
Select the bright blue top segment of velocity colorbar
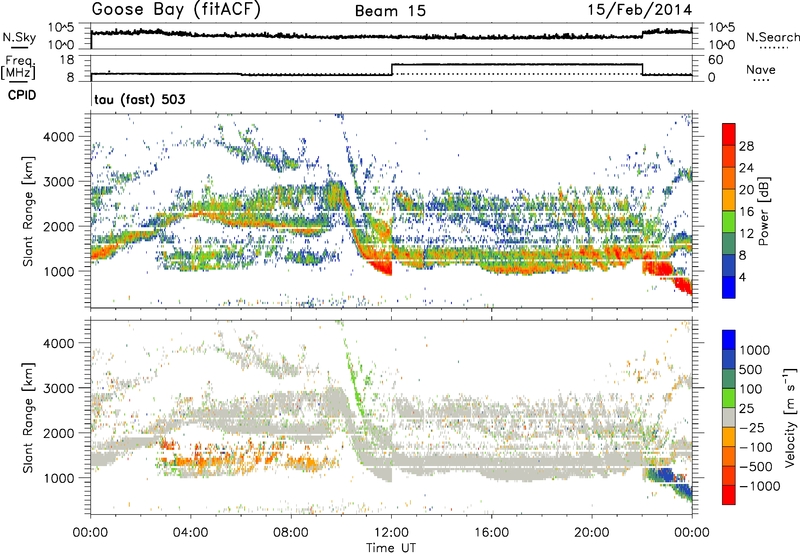[x=729, y=340]
